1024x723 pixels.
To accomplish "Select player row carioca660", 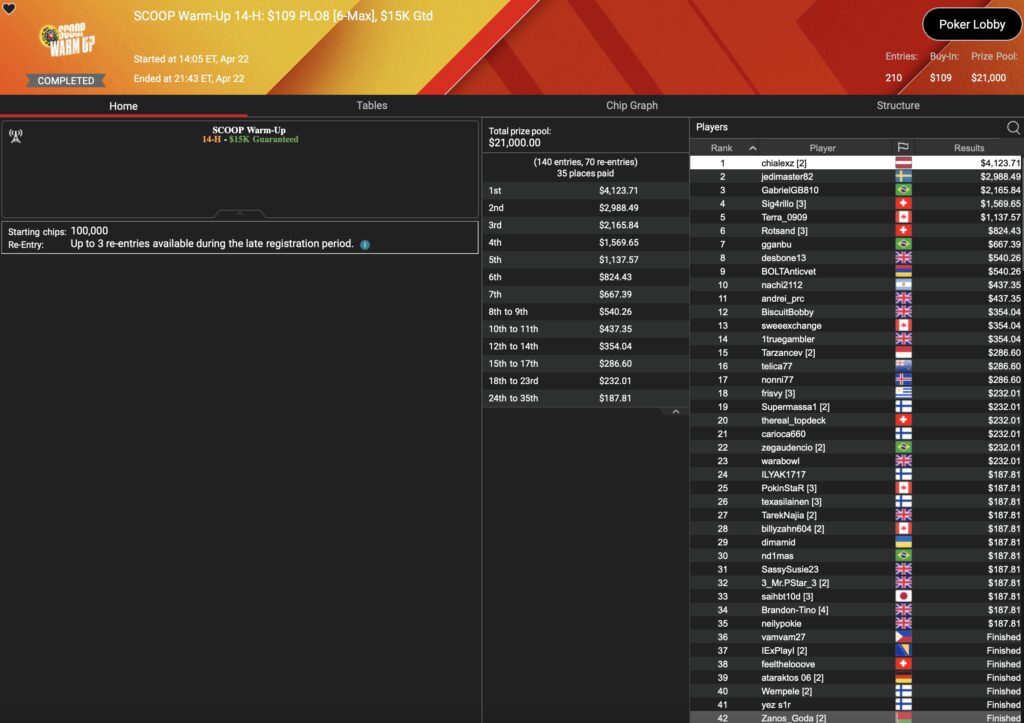I will coord(856,434).
